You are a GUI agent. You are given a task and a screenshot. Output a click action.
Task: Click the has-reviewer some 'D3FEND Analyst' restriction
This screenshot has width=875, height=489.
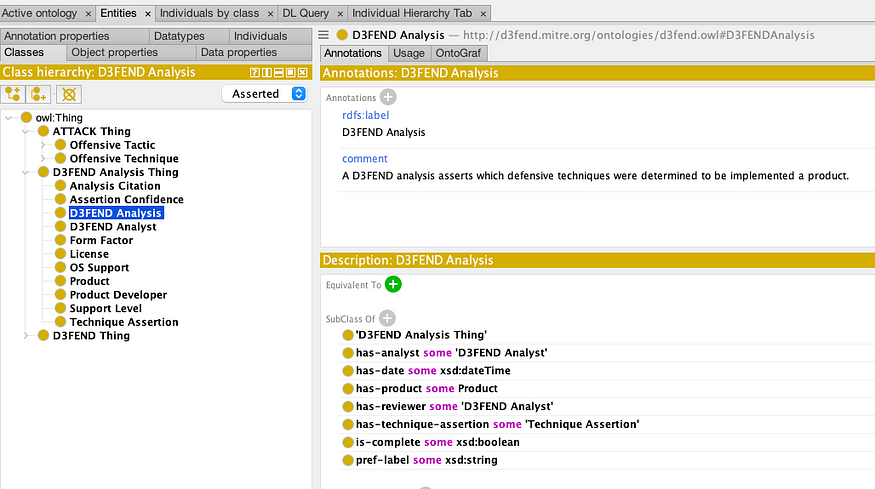pyautogui.click(x=454, y=406)
